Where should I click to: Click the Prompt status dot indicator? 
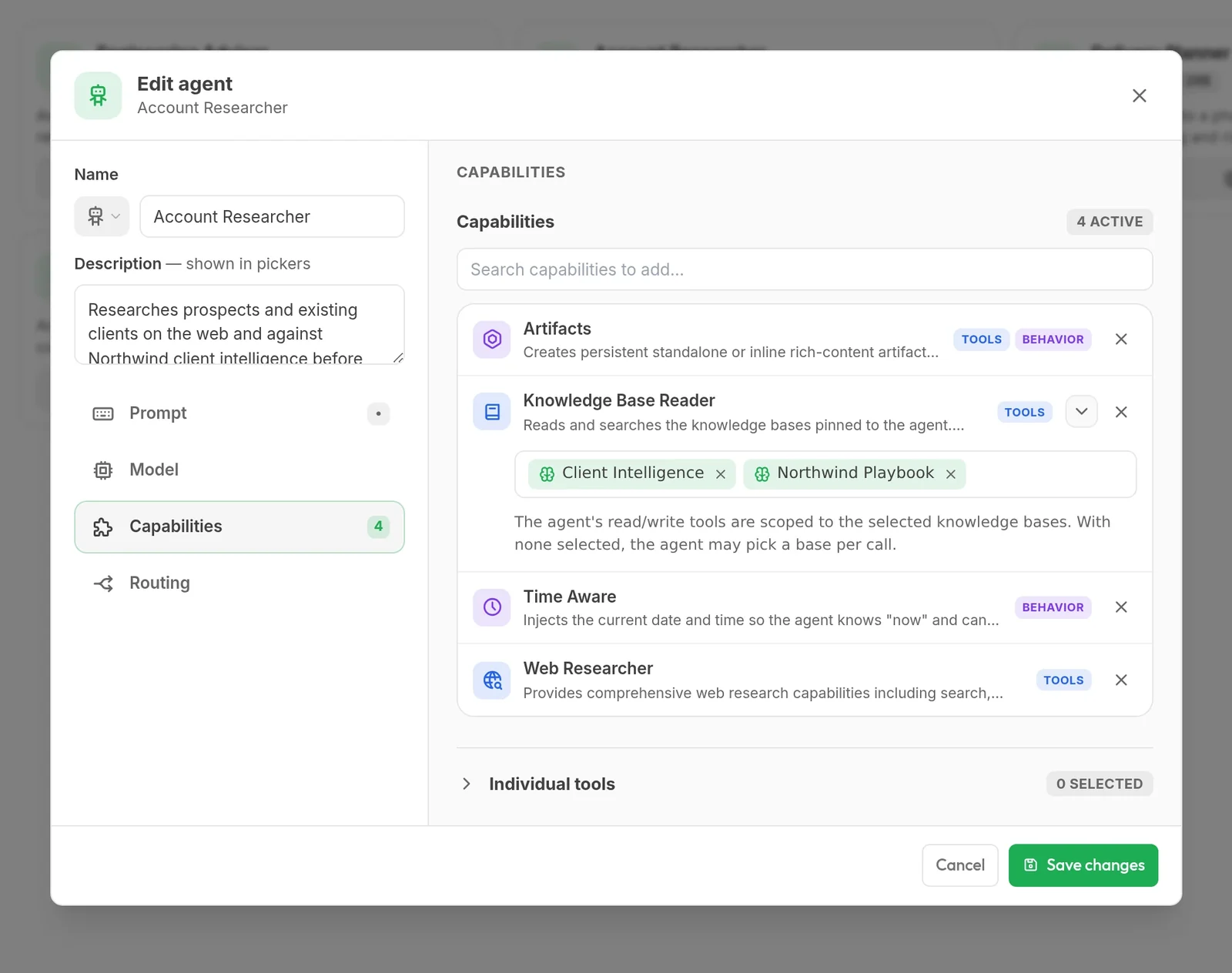pos(378,413)
